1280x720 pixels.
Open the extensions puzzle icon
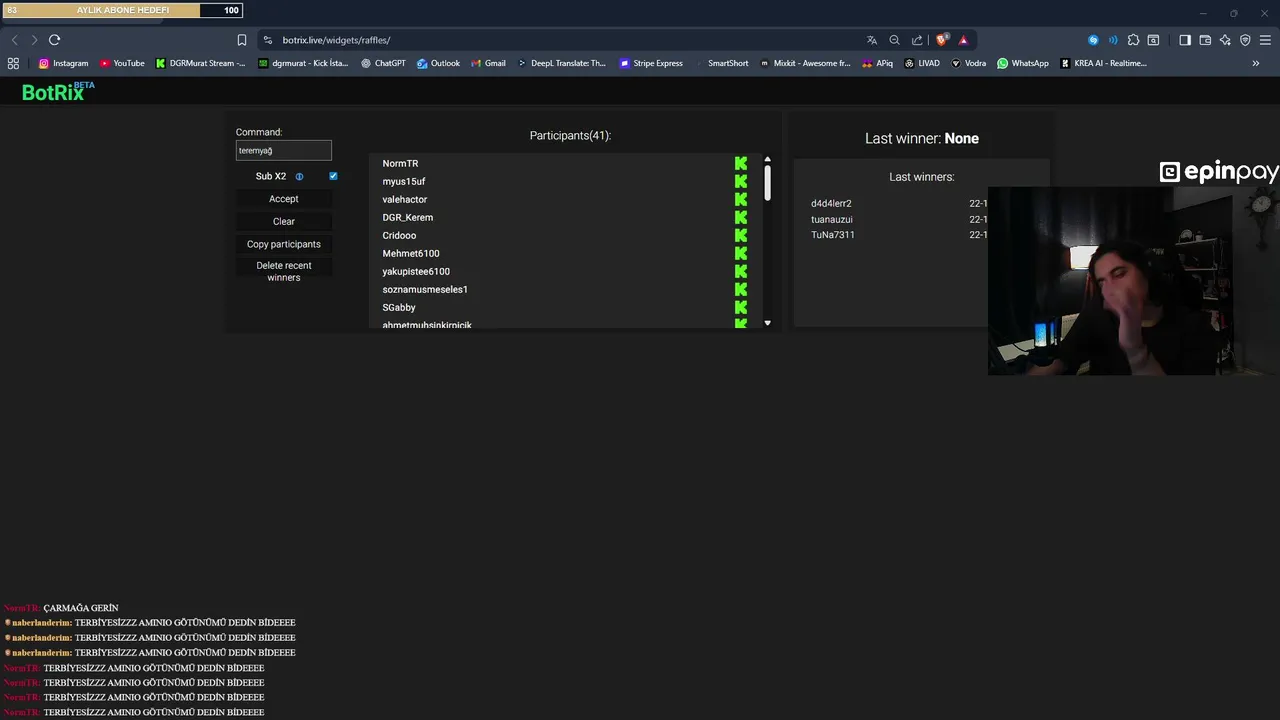pyautogui.click(x=1133, y=40)
